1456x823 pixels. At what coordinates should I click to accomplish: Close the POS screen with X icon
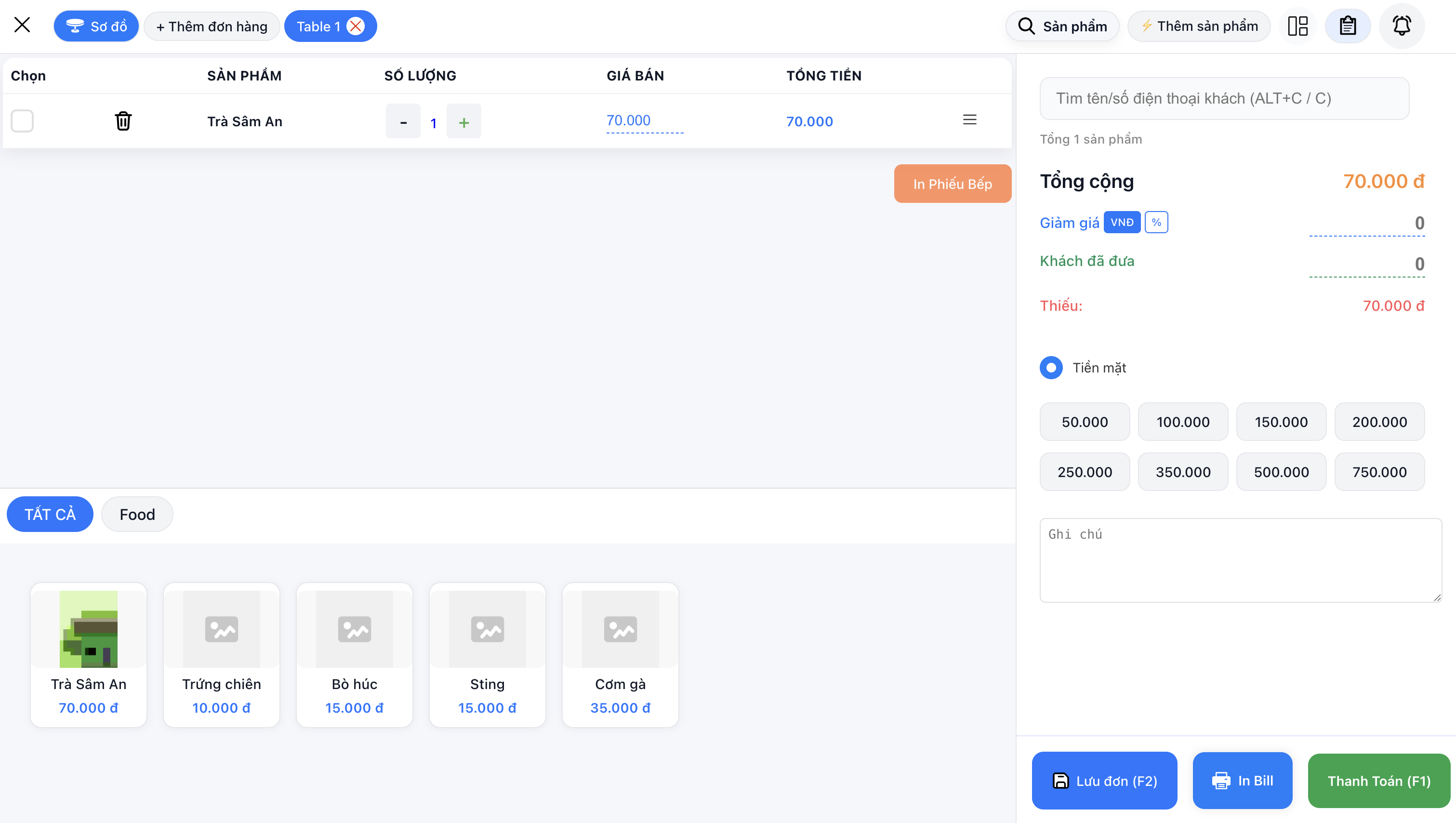point(22,25)
